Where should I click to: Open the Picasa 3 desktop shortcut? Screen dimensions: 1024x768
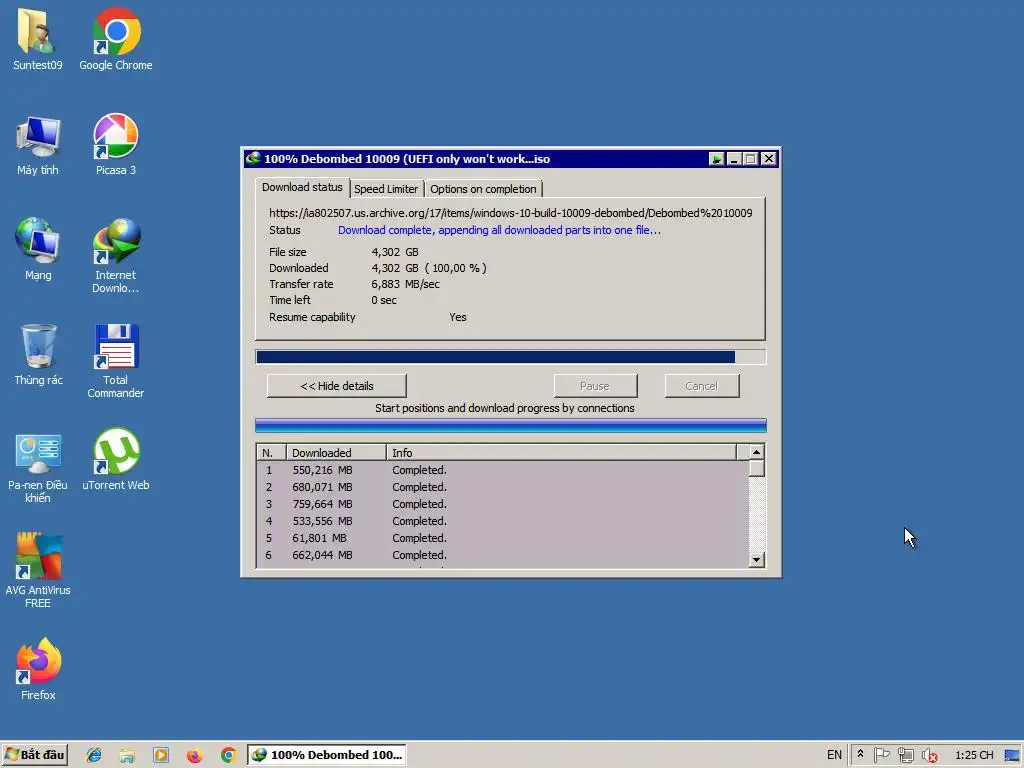tap(116, 145)
